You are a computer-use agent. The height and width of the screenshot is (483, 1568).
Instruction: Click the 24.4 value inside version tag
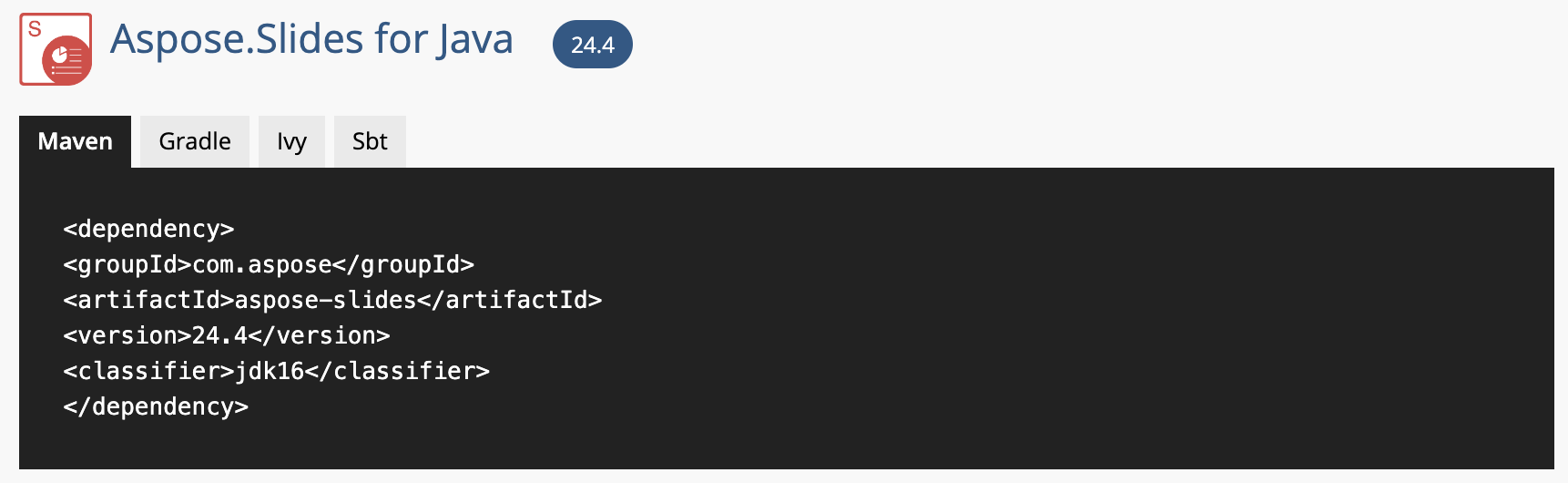pyautogui.click(x=219, y=335)
